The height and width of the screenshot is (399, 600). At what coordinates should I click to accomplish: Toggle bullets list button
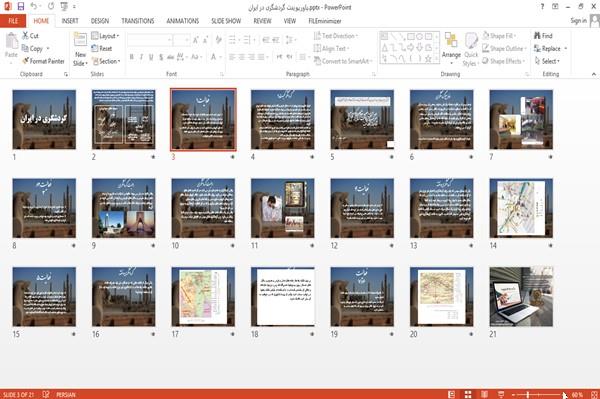pyautogui.click(x=233, y=39)
